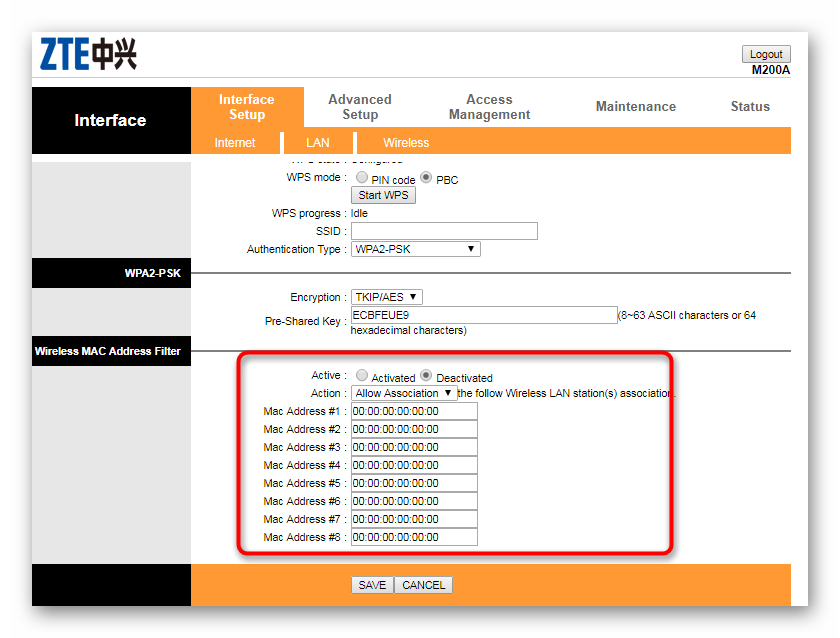Select the PIN code WPS mode

(x=362, y=177)
